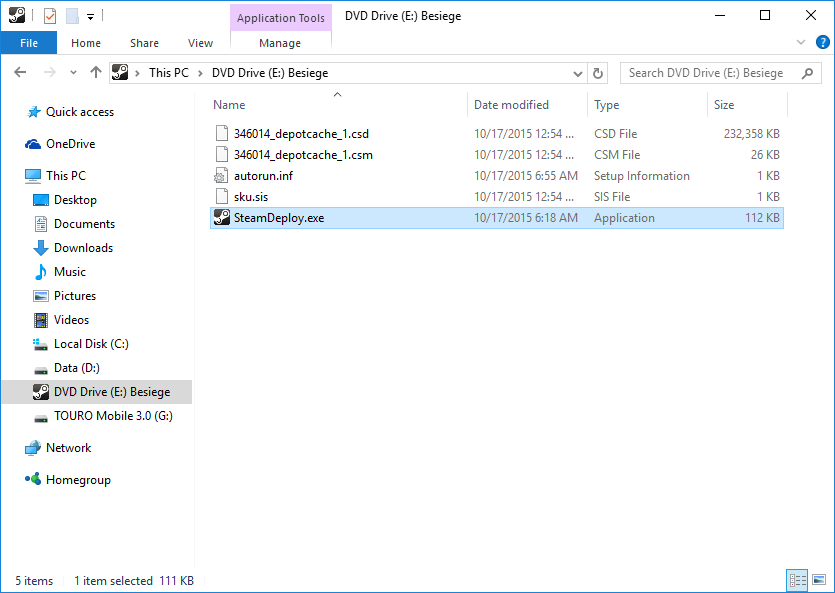Open Documents in navigation pane

click(84, 224)
